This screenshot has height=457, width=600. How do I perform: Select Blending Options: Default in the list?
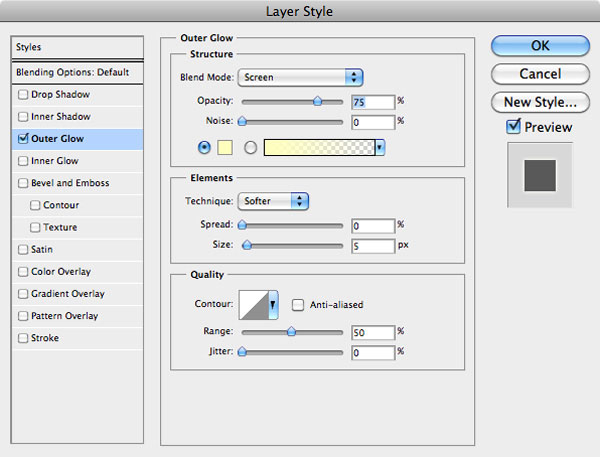coord(78,73)
